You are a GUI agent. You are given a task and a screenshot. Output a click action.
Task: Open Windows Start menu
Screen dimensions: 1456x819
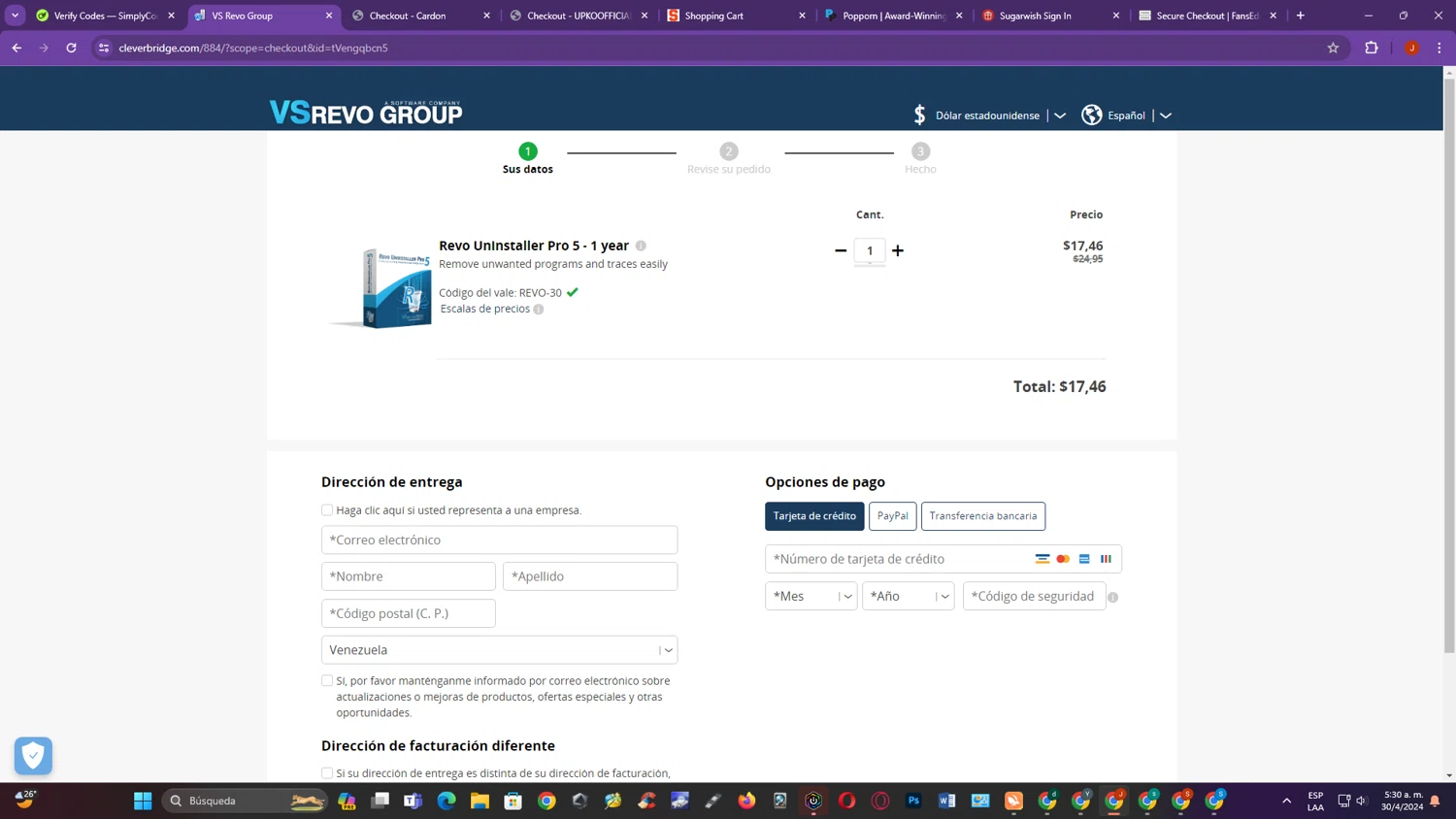click(143, 801)
